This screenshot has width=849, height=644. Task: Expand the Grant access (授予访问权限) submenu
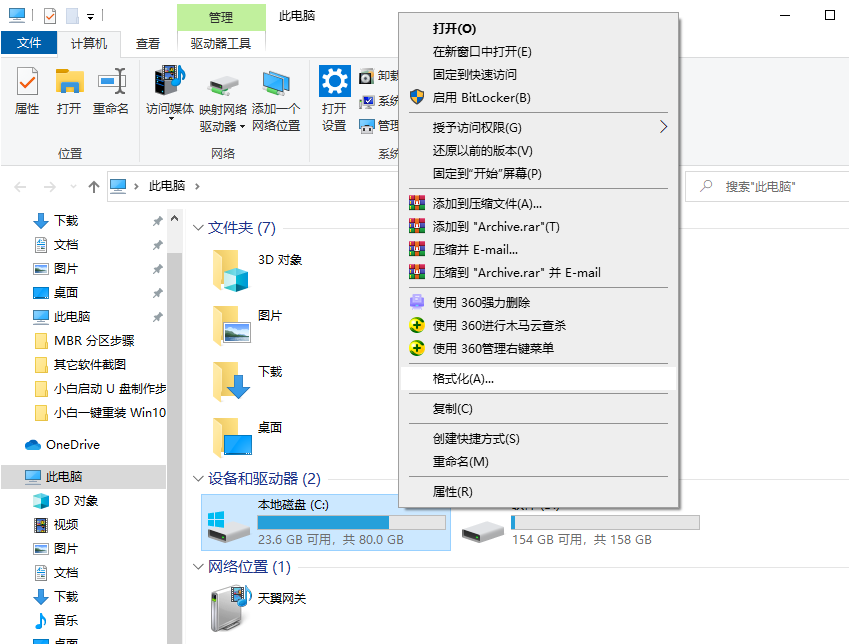[x=538, y=127]
